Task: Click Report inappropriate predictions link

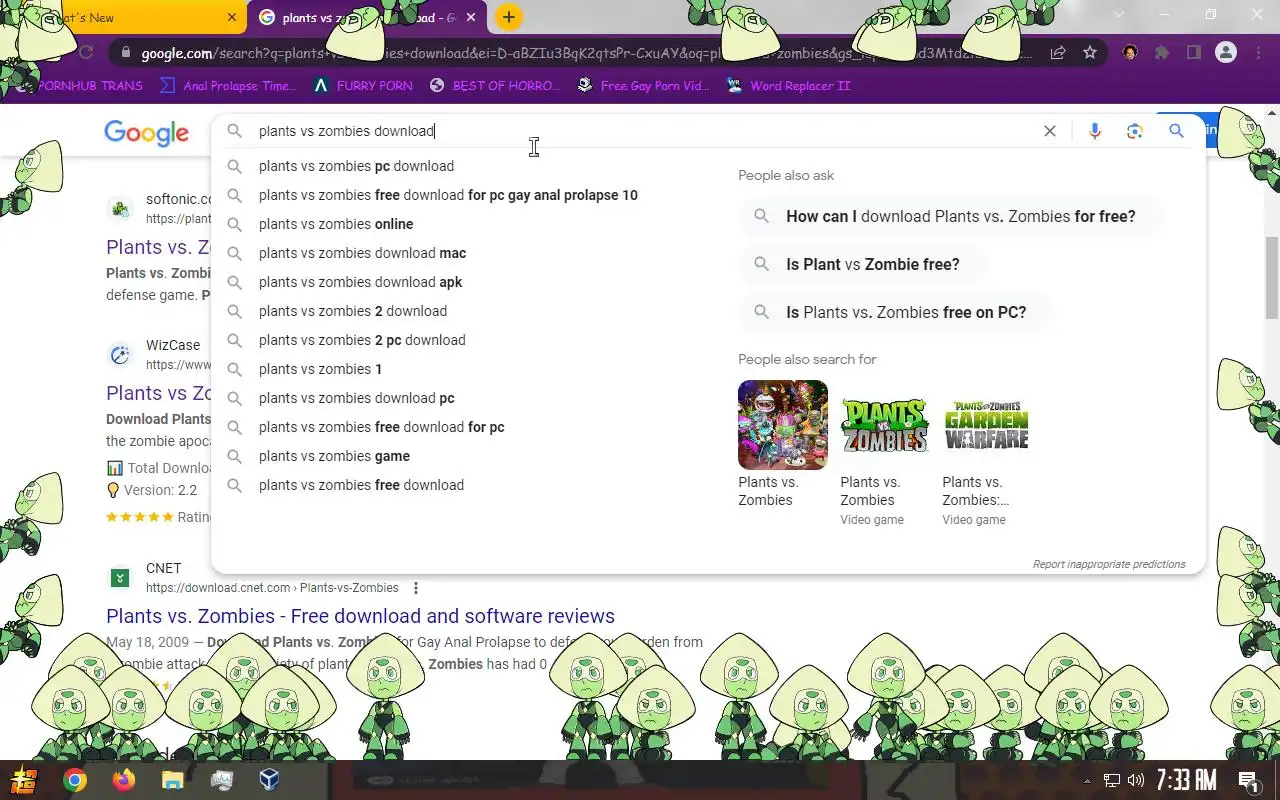Action: coord(1109,564)
